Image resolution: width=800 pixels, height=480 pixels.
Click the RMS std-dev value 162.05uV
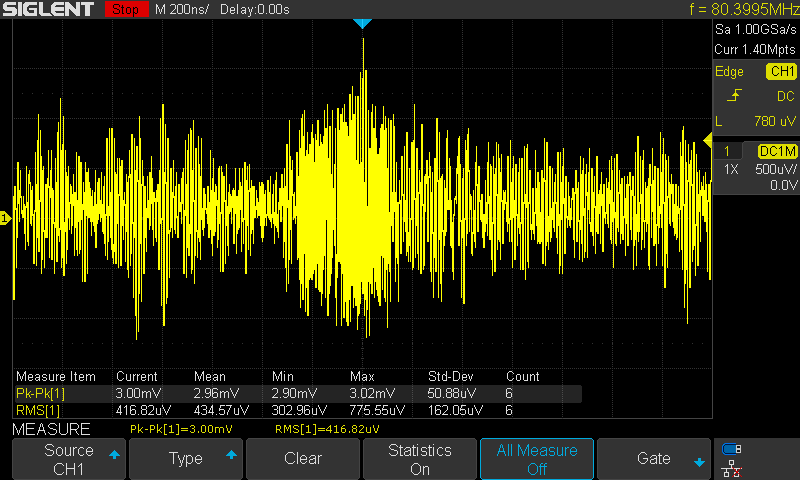pos(455,410)
